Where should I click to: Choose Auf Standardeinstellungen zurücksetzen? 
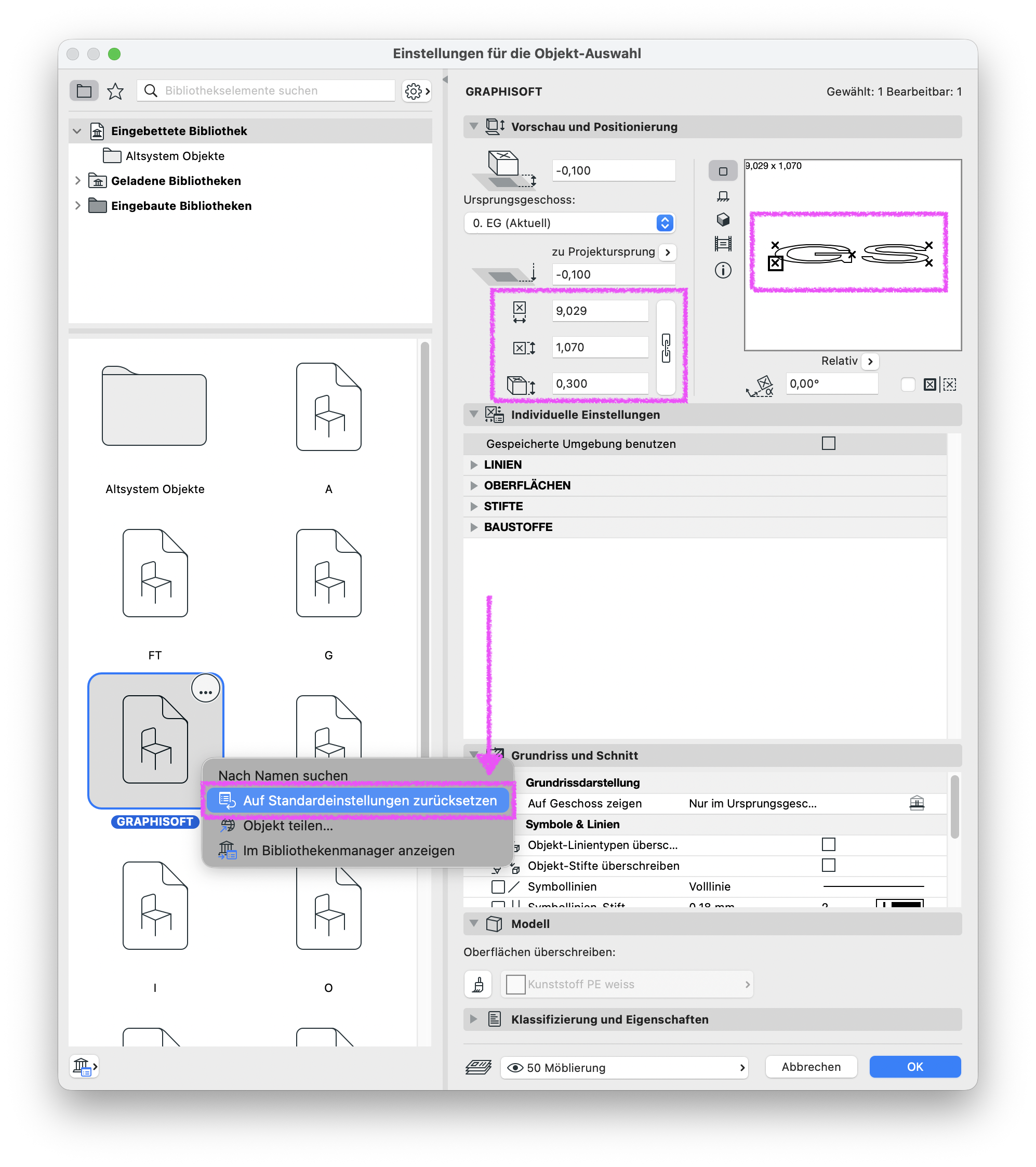pos(358,801)
